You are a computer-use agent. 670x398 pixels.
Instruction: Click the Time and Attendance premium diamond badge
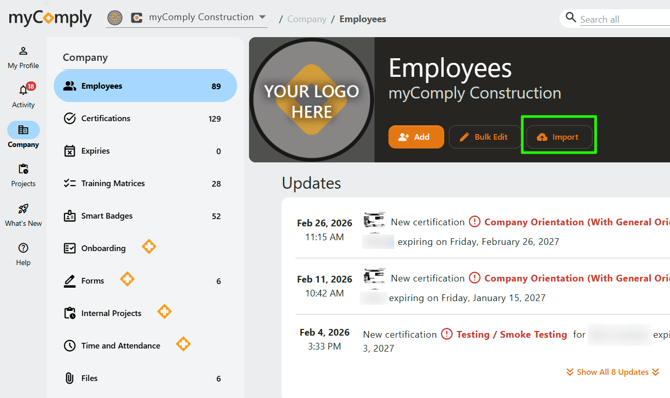[183, 344]
